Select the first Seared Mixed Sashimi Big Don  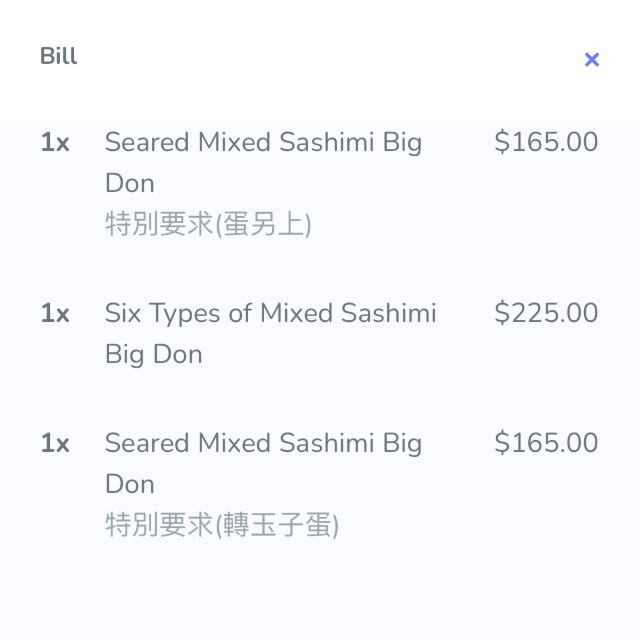click(x=263, y=143)
